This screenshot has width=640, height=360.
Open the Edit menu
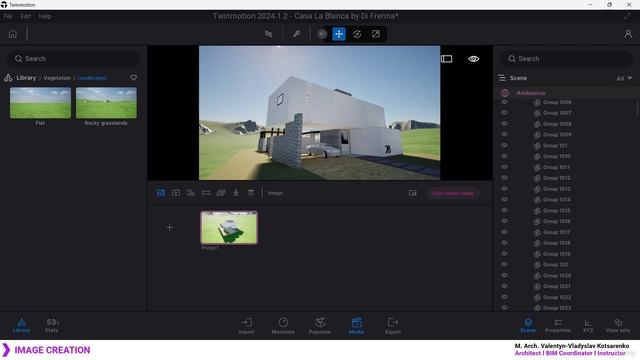[x=25, y=16]
